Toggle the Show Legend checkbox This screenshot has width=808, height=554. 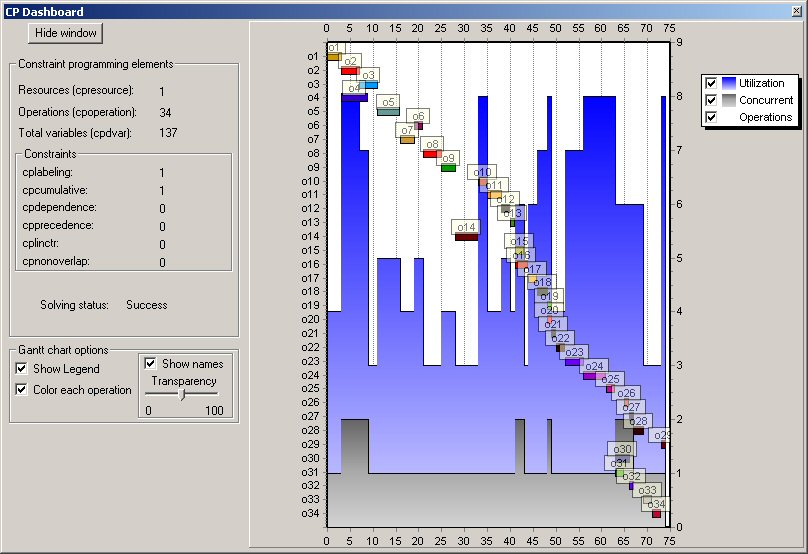point(22,369)
